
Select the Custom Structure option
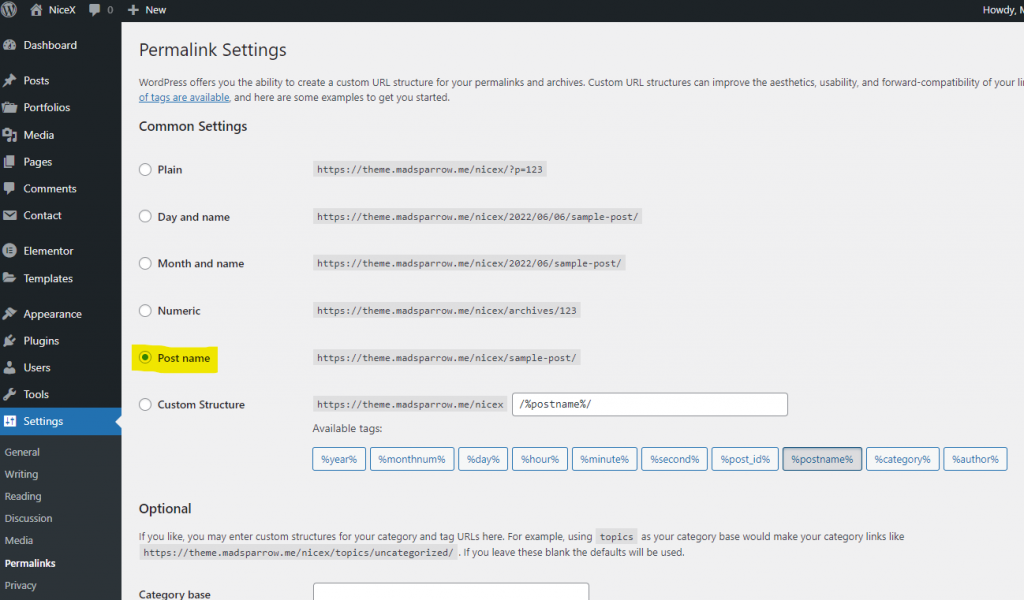tap(145, 404)
